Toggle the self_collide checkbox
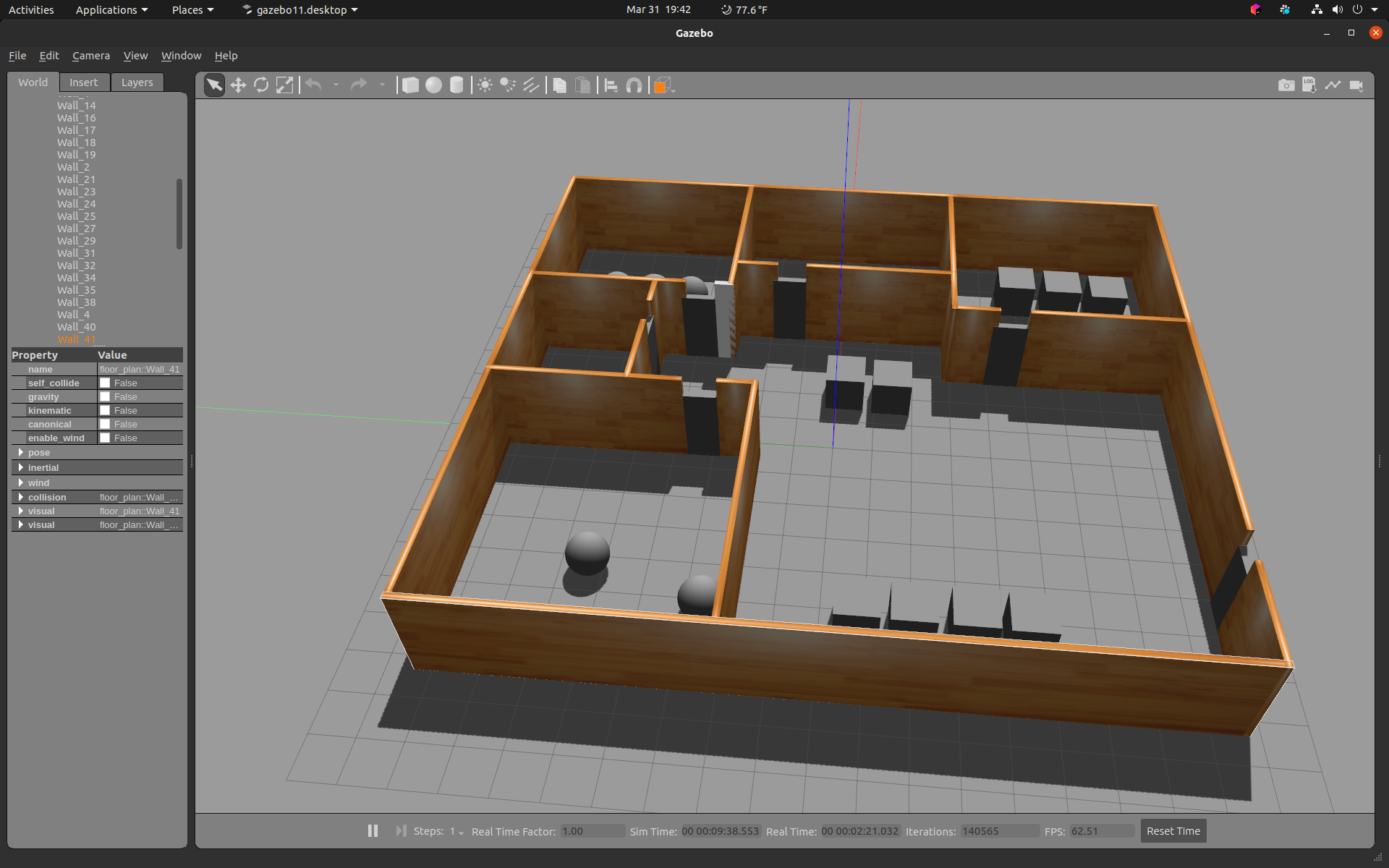Screen dimensions: 1389x868 coord(105,383)
